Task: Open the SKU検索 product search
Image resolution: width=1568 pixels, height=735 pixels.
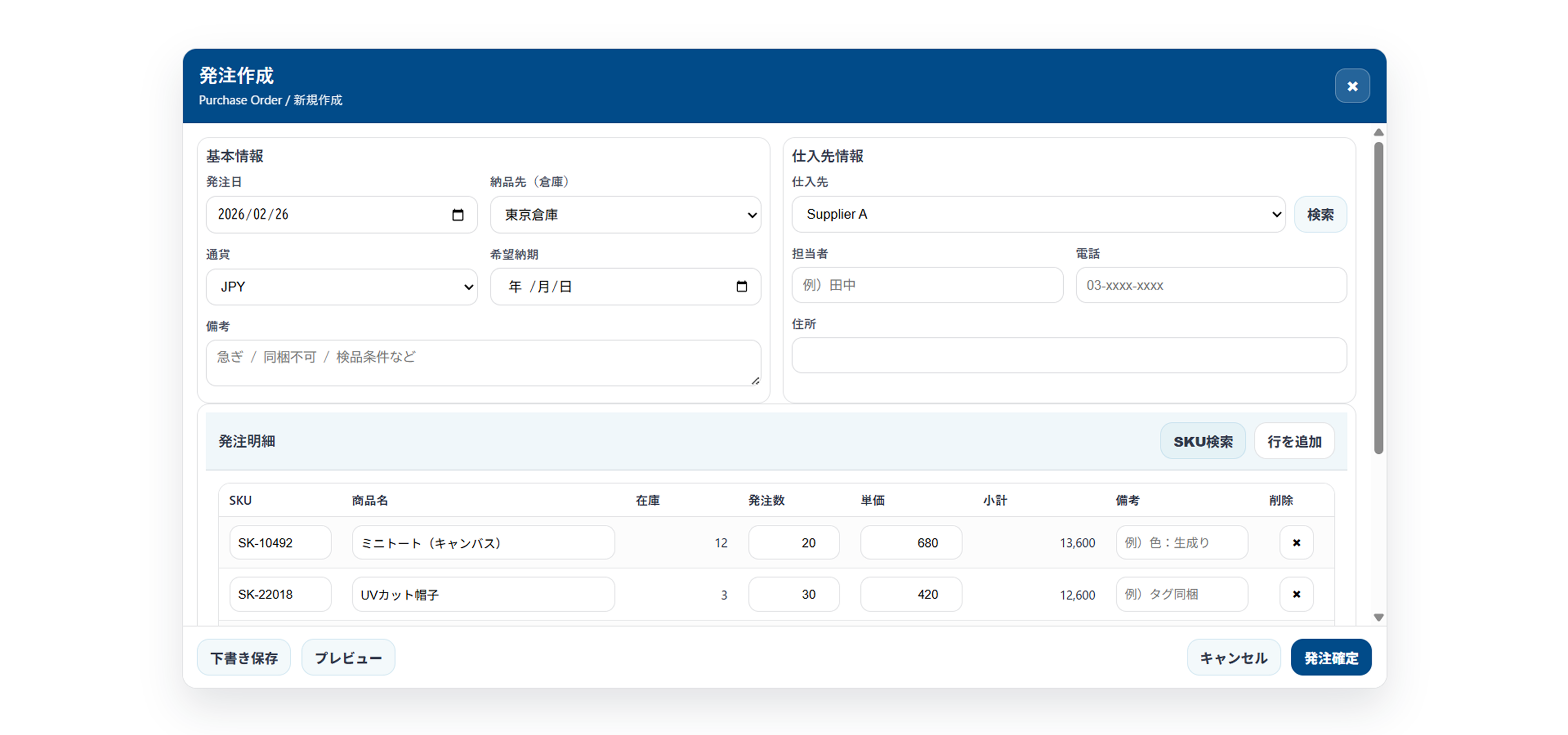Action: (x=1202, y=441)
